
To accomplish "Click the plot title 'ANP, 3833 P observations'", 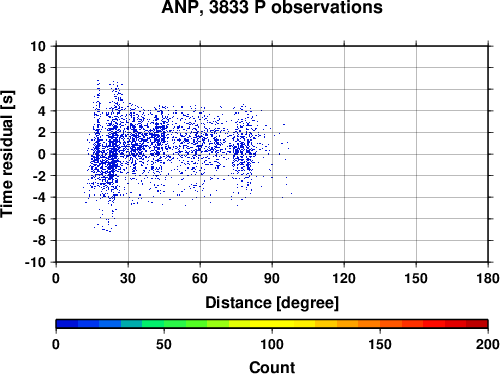I will (x=272, y=7).
